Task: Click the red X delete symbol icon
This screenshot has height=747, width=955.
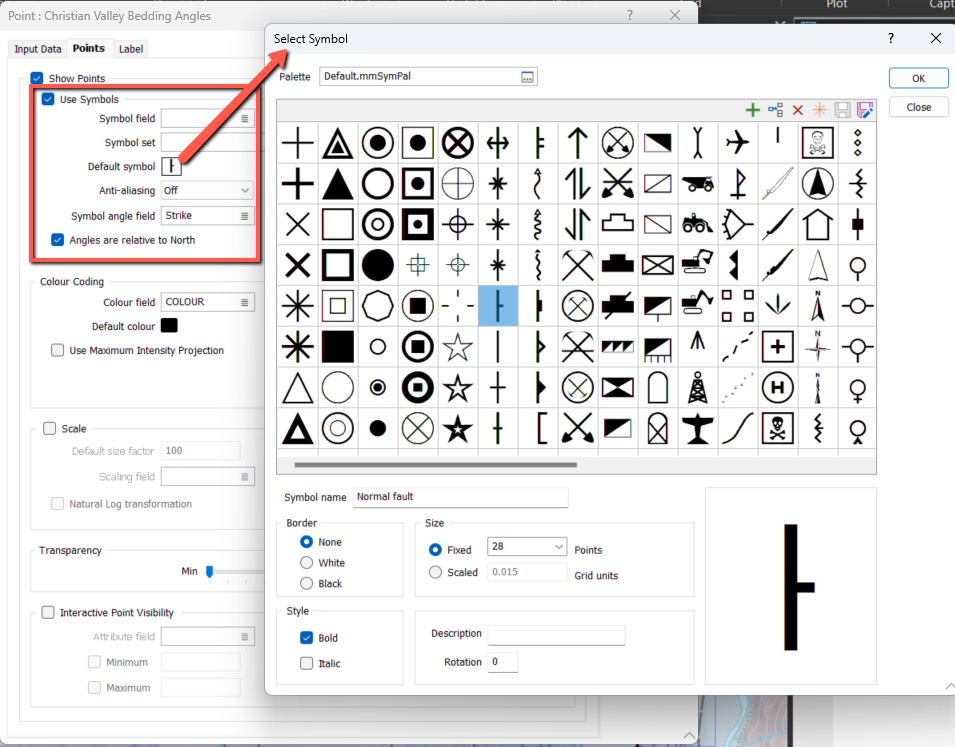Action: pos(798,110)
